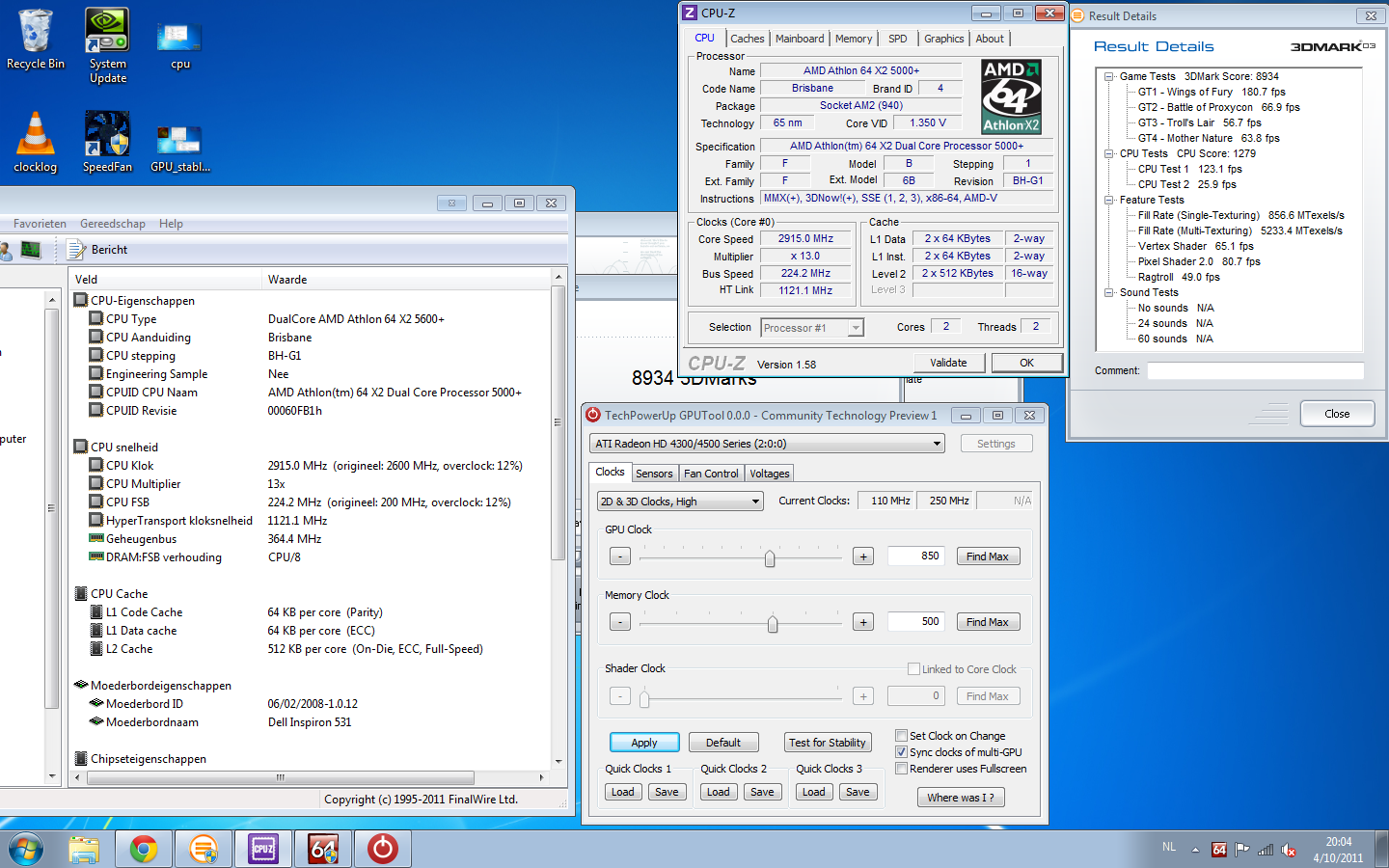Image resolution: width=1389 pixels, height=868 pixels.
Task: Open the ATI Radeon HD 4300/4500 device dropdown
Action: pyautogui.click(x=767, y=444)
